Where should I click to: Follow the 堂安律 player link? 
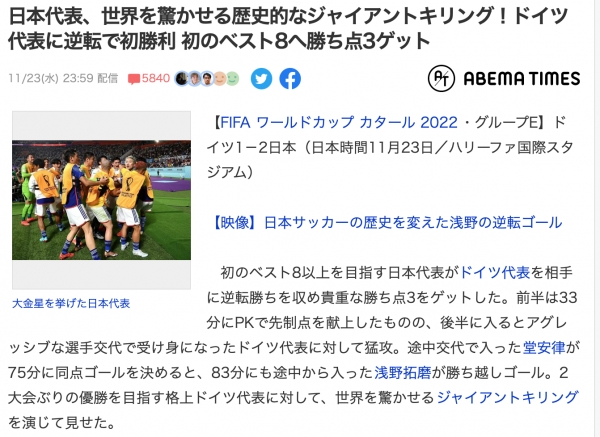tap(544, 347)
